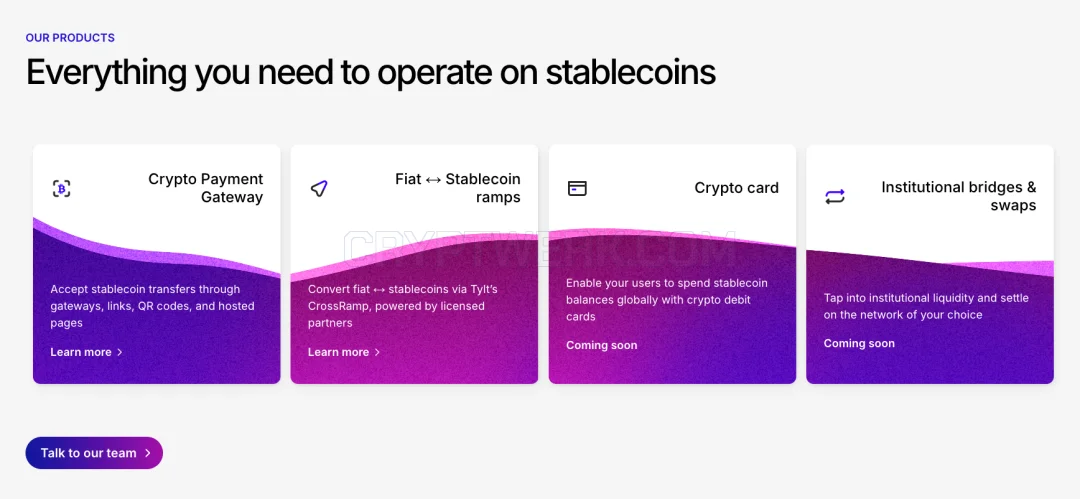Click the Bitcoin scan icon on Payment Gateway card
Screen dimensions: 1080x499
(61, 188)
